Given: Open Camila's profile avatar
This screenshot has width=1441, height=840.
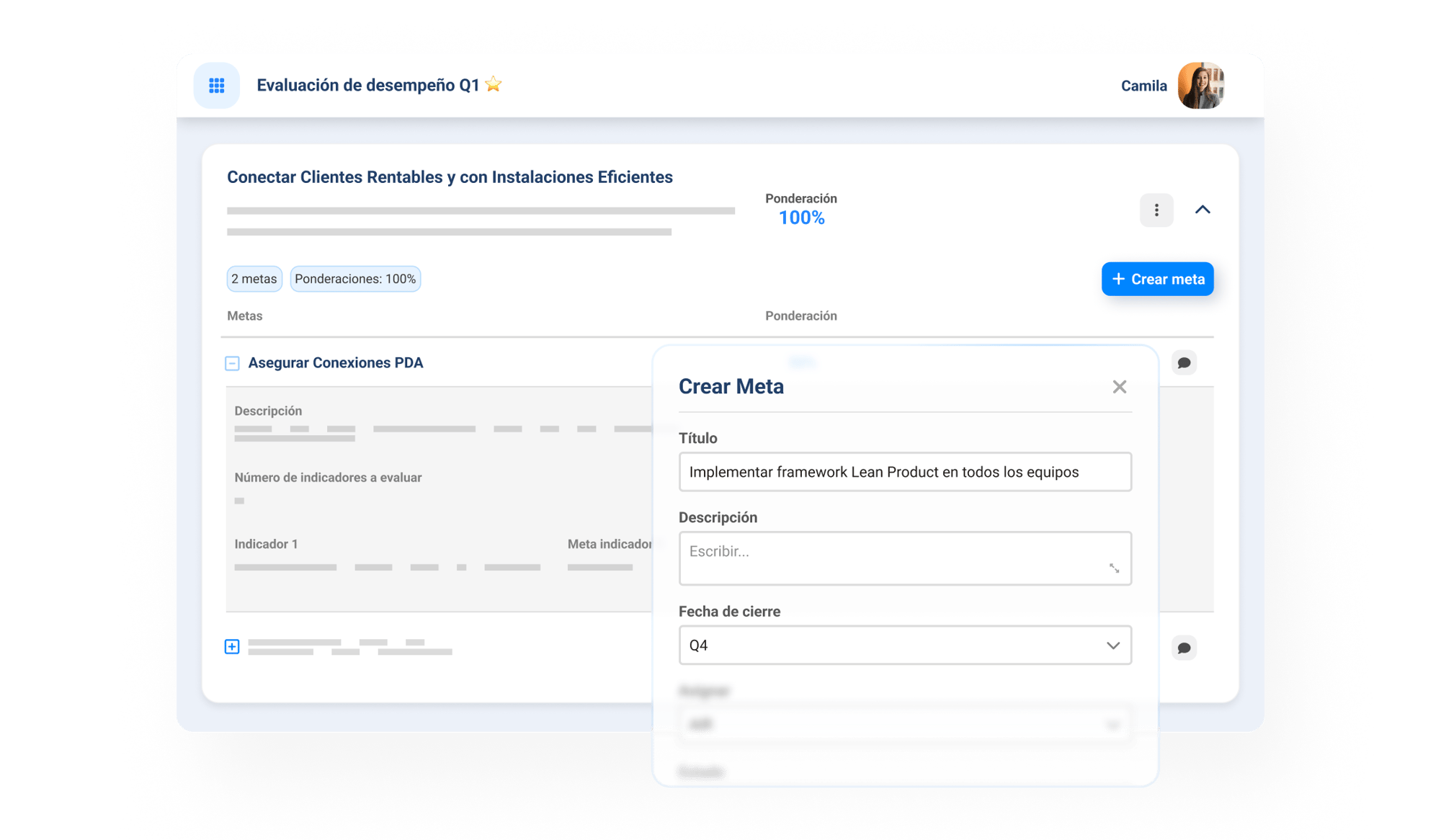Looking at the screenshot, I should pos(1200,86).
